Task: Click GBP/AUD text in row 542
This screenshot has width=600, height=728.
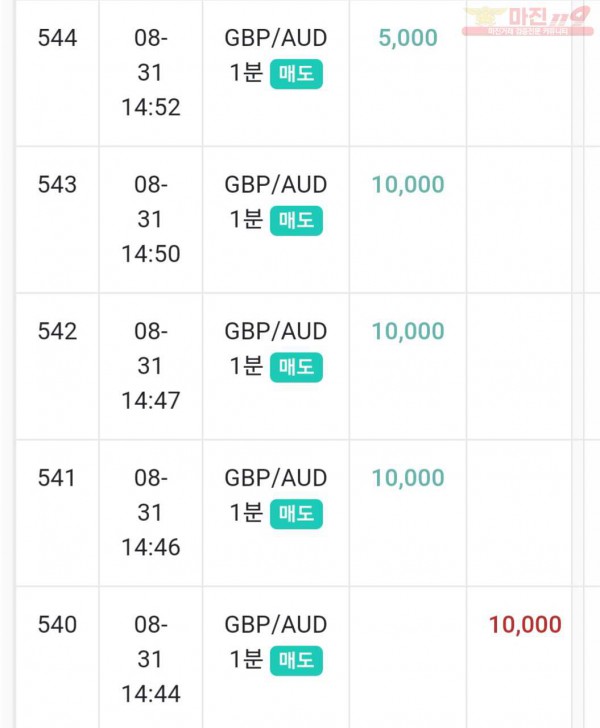Action: pyautogui.click(x=276, y=332)
